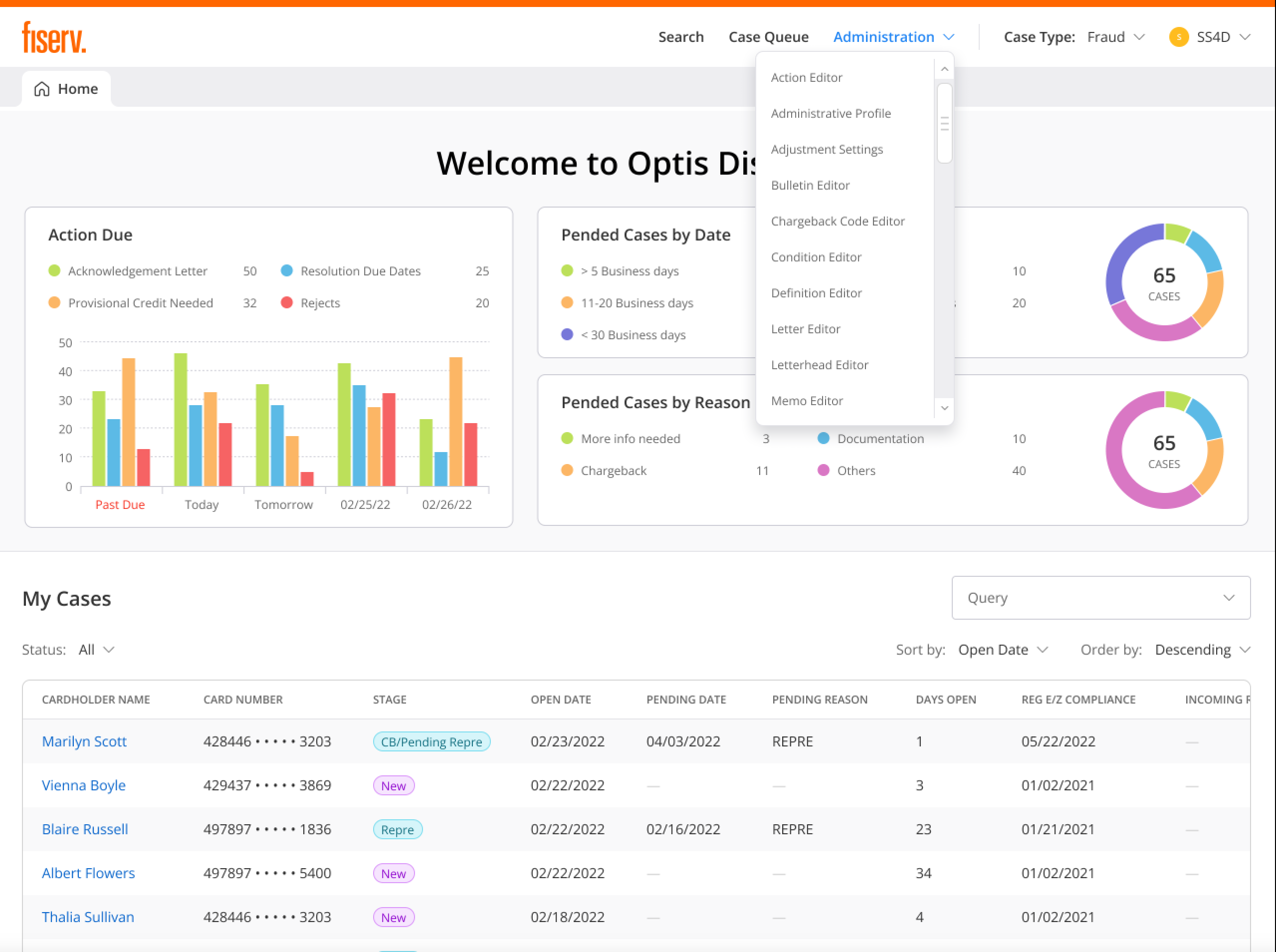Click the 02/25/22 axis label

pyautogui.click(x=365, y=504)
